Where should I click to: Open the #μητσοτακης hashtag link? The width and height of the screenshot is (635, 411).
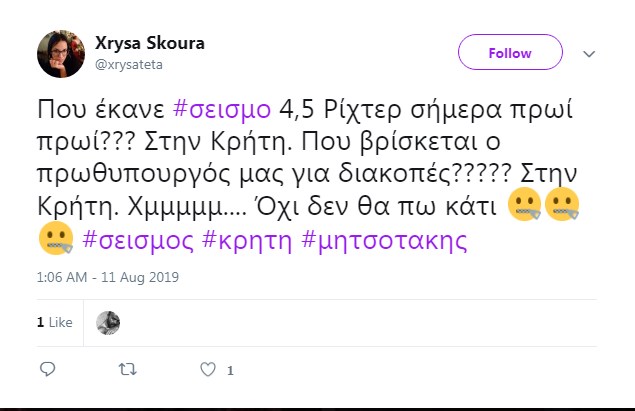tap(384, 241)
